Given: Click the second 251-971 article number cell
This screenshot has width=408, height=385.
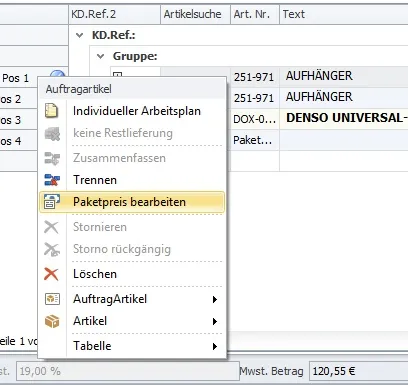Looking at the screenshot, I should [x=255, y=98].
